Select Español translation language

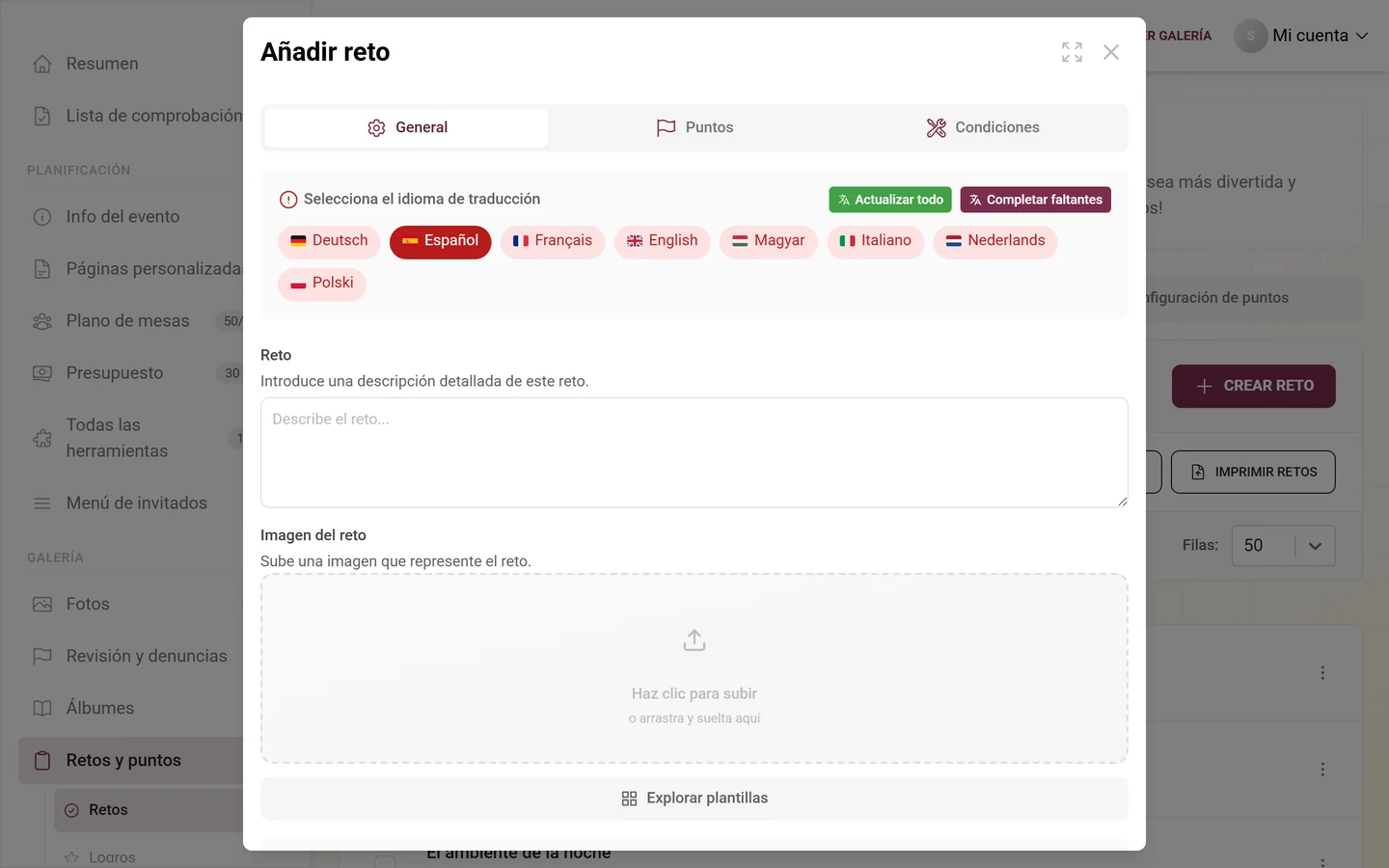440,241
